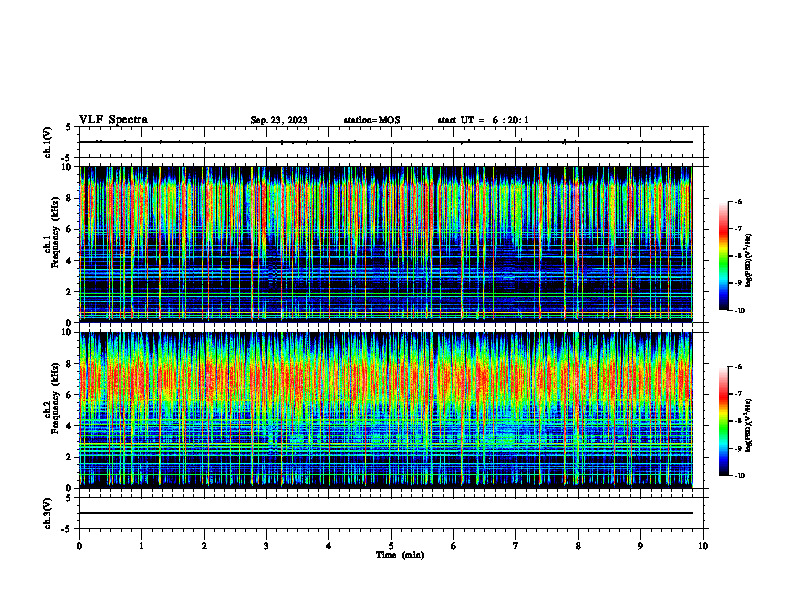Image resolution: width=792 pixels, height=612 pixels.
Task: Click the "ch.1(V)" axis label
Action: click(x=47, y=142)
